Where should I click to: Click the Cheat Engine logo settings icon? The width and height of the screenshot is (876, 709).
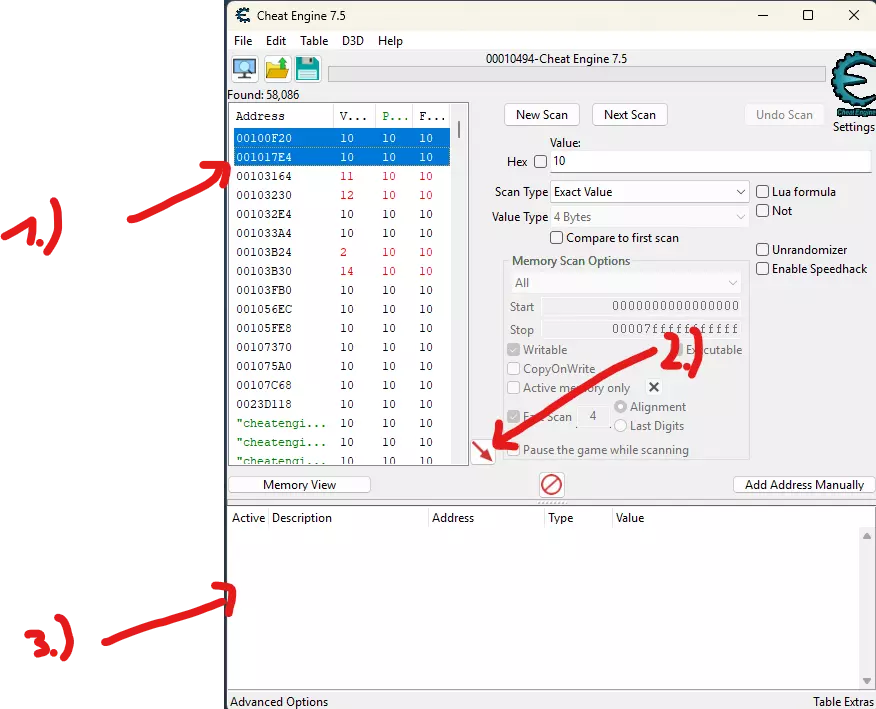point(853,84)
